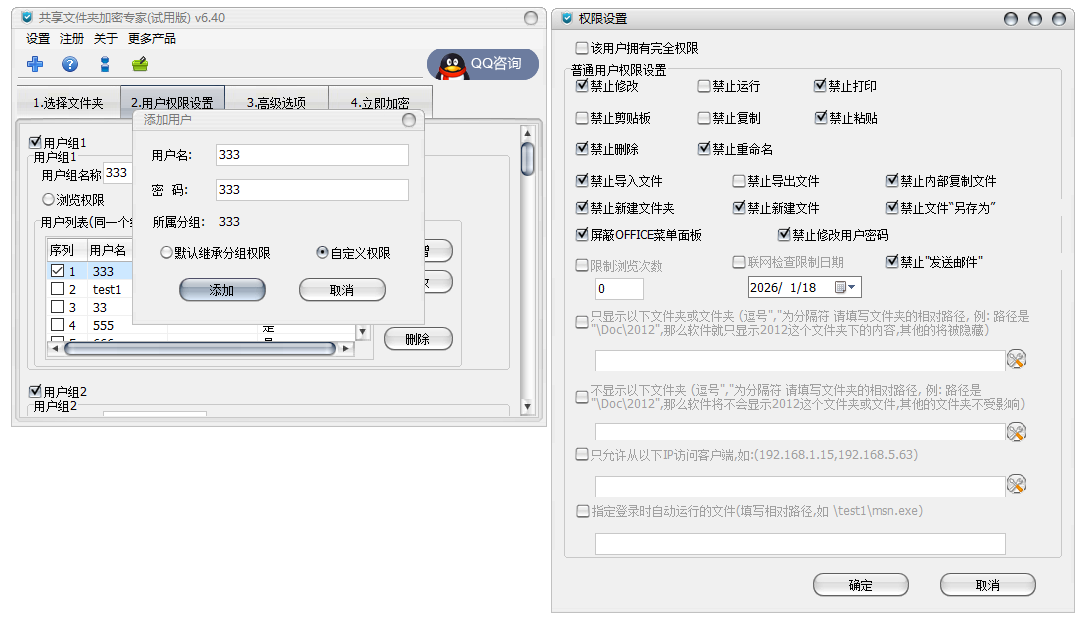Click clear icon beside IP address field
This screenshot has width=1081, height=619.
tap(1016, 485)
